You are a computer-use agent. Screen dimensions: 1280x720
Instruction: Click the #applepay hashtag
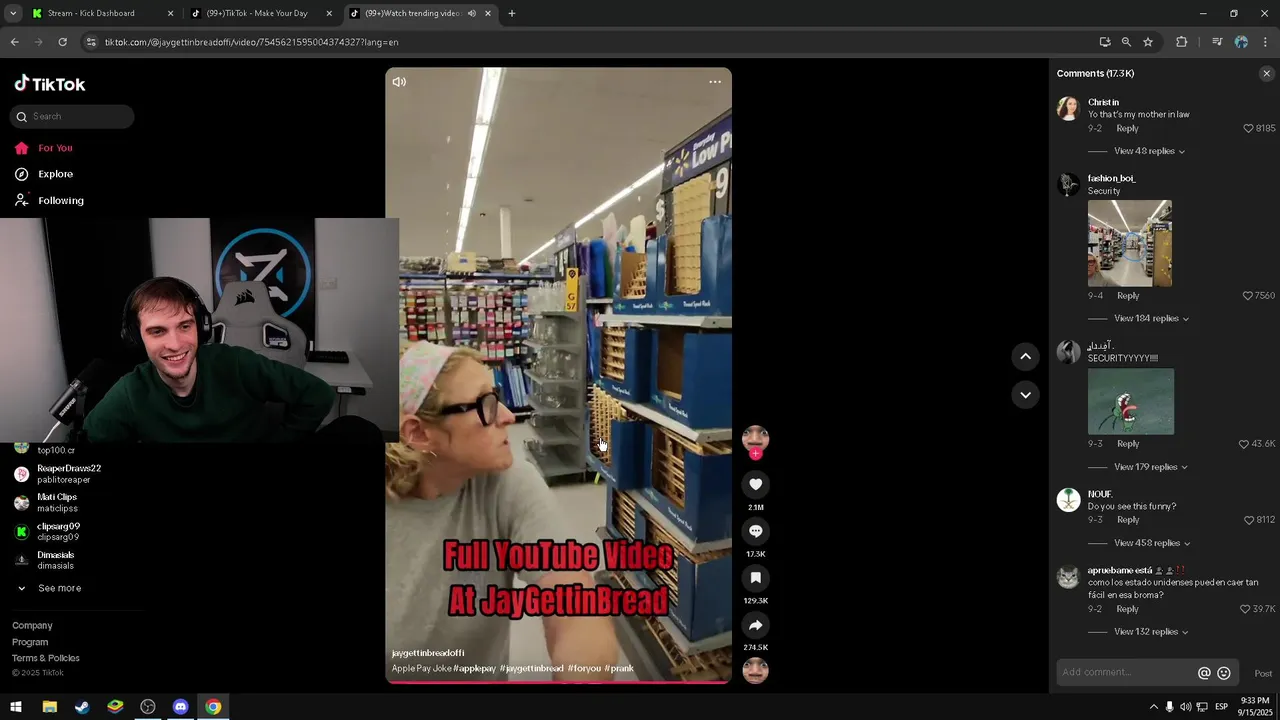(x=474, y=668)
